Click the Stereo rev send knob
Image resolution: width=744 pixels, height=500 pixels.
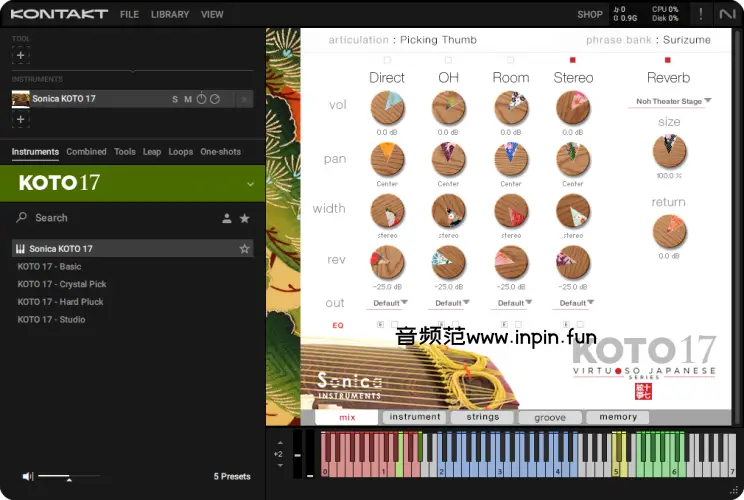pyautogui.click(x=573, y=262)
